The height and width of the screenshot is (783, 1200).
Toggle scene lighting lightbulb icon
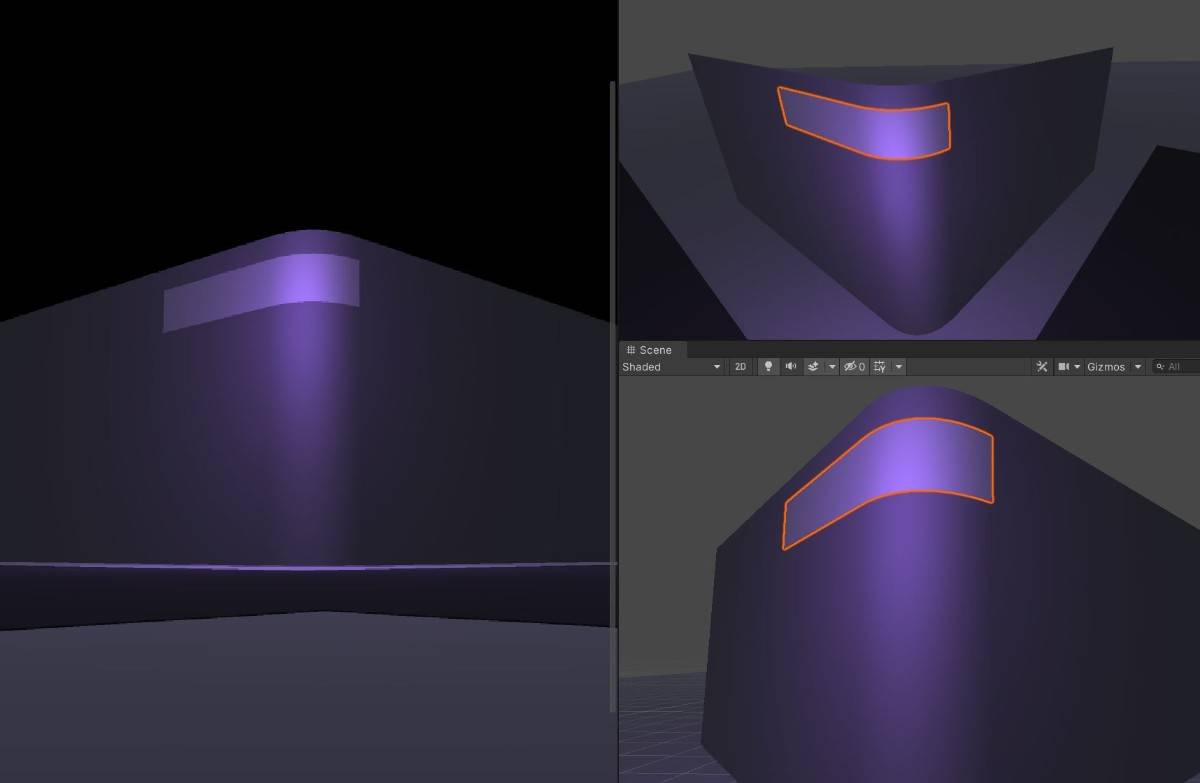coord(768,367)
